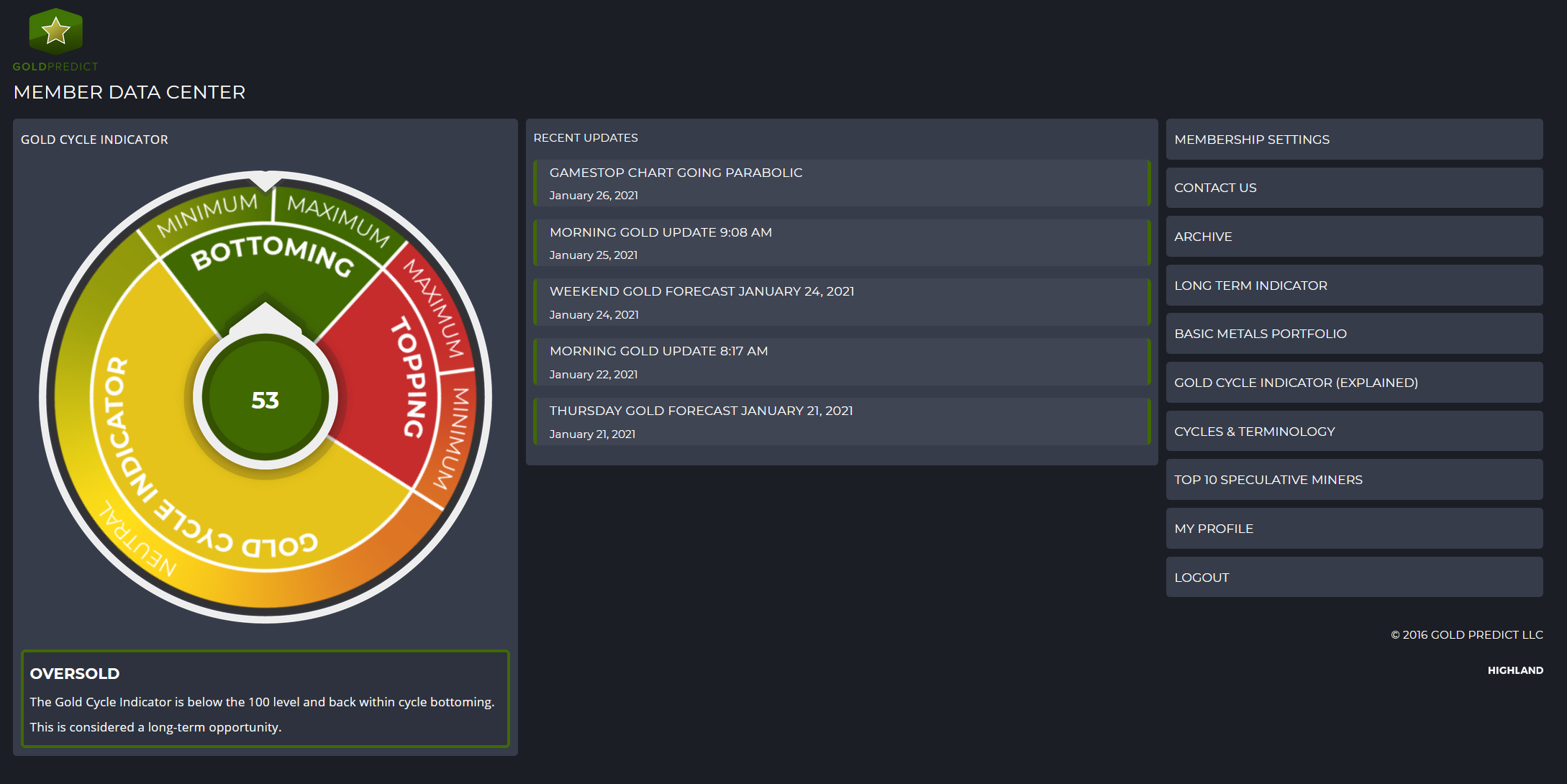Open Thursday Gold Forecast January 21 post

tap(700, 411)
